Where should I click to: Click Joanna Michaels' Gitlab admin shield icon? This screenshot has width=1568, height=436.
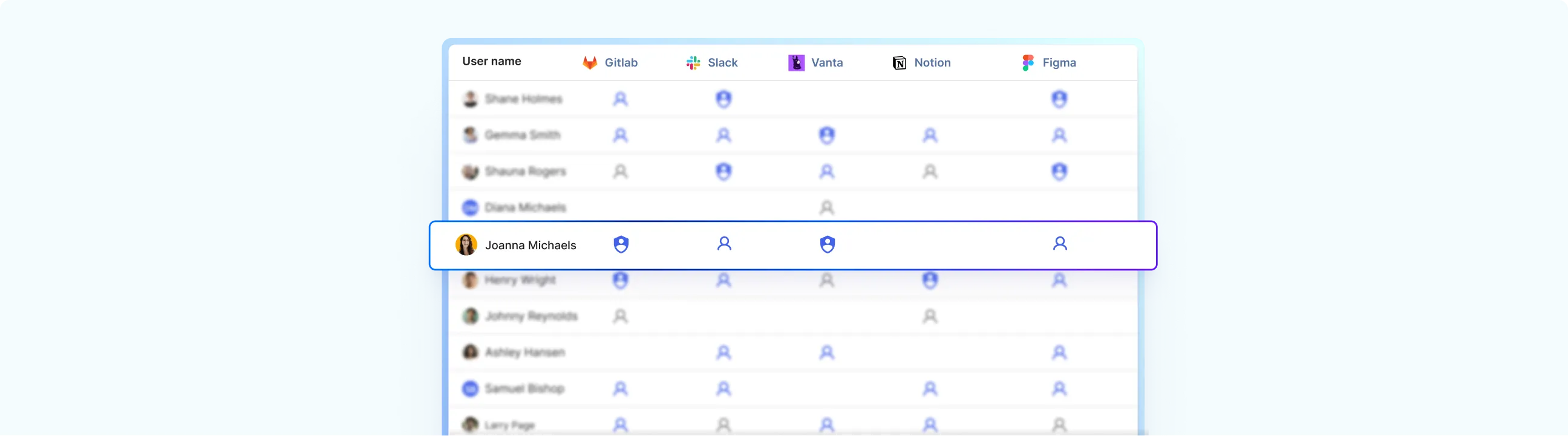(x=620, y=244)
